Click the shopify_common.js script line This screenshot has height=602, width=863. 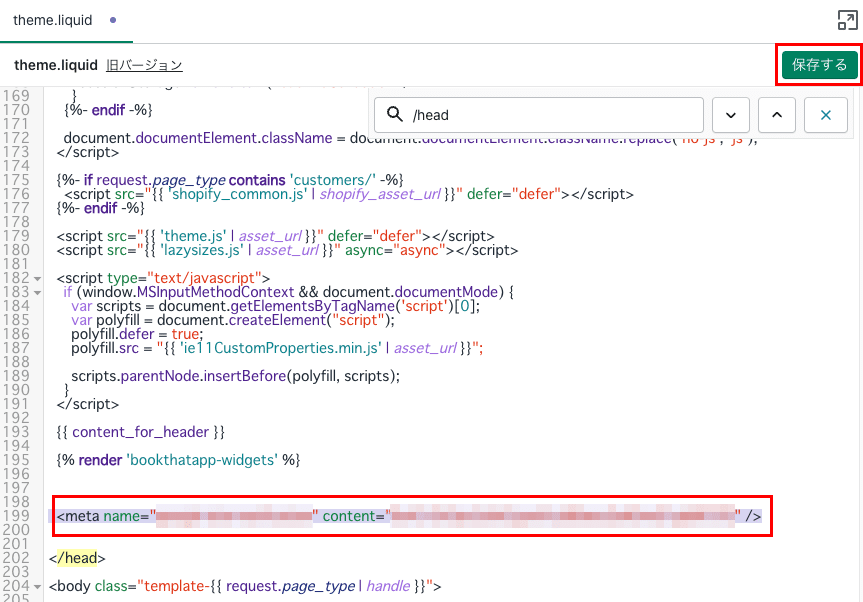click(x=349, y=194)
